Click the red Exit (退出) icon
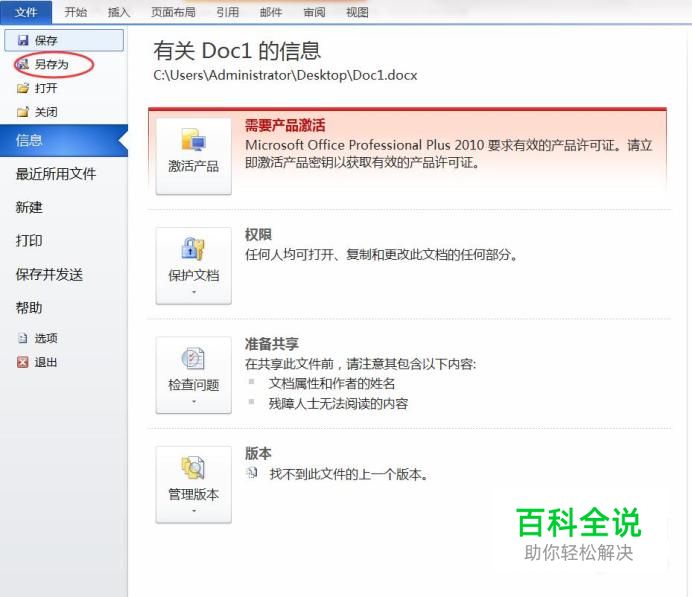 [x=23, y=362]
